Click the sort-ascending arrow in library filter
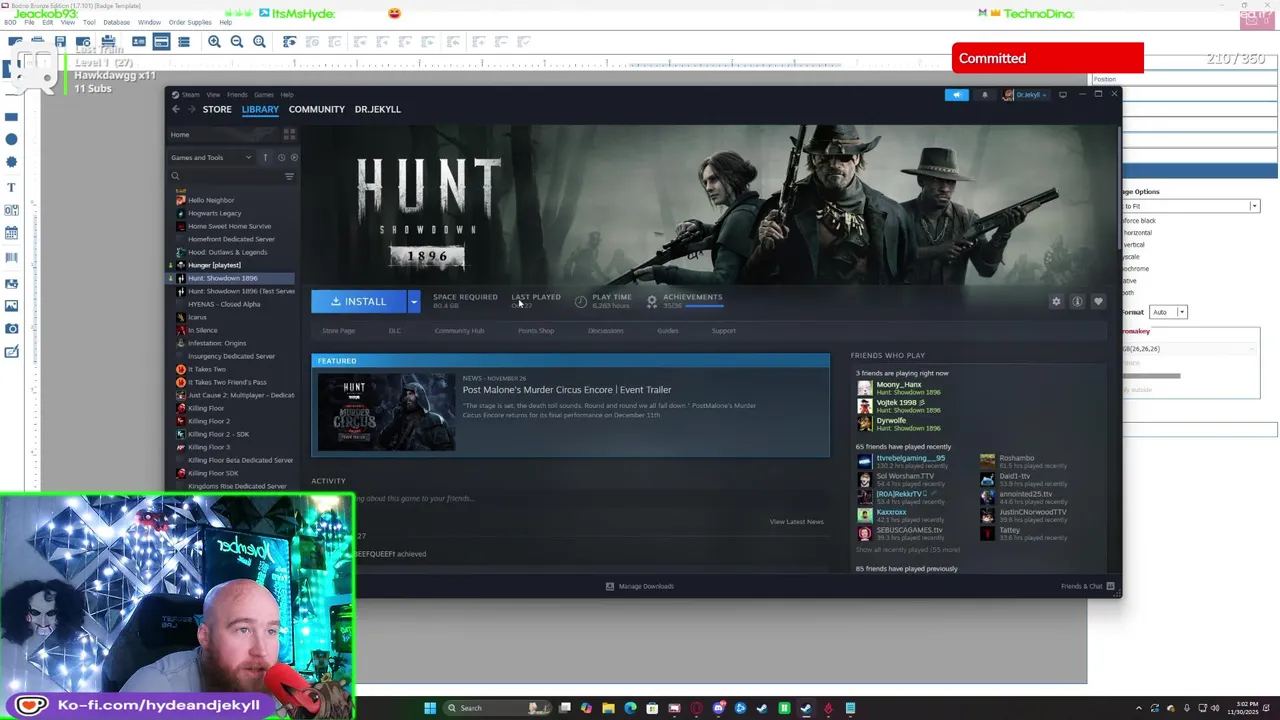This screenshot has height=720, width=1280. 265,157
